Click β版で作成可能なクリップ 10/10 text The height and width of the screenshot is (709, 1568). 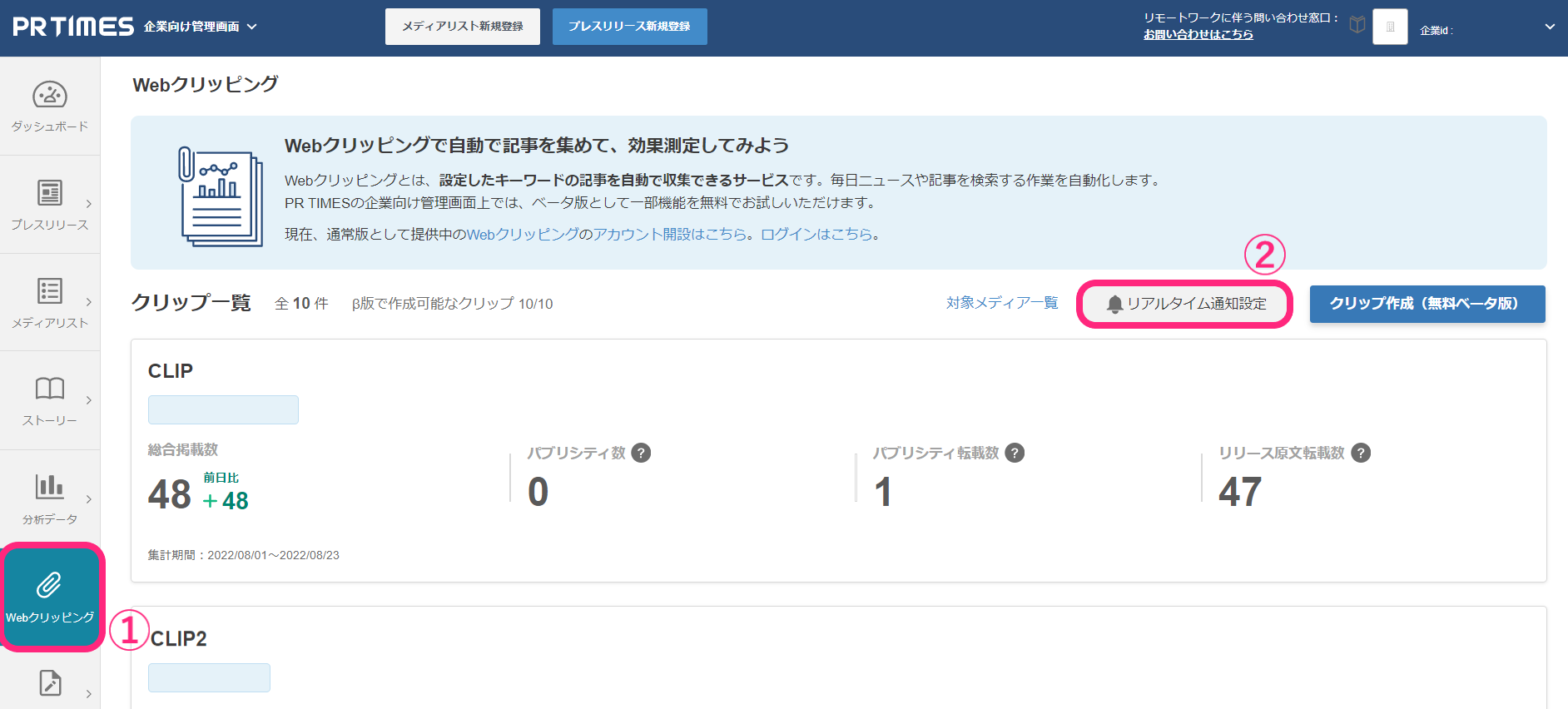(452, 304)
